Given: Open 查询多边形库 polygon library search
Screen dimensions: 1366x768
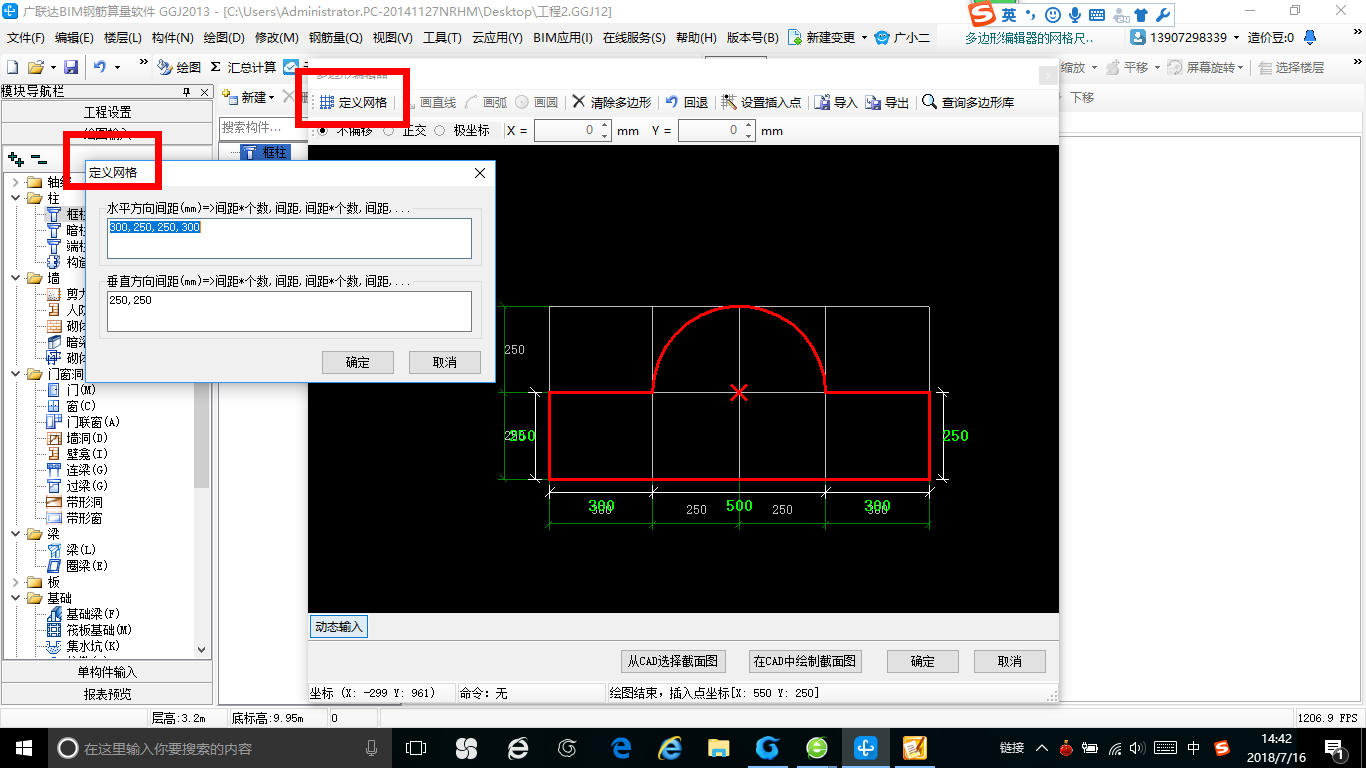Looking at the screenshot, I should [968, 102].
